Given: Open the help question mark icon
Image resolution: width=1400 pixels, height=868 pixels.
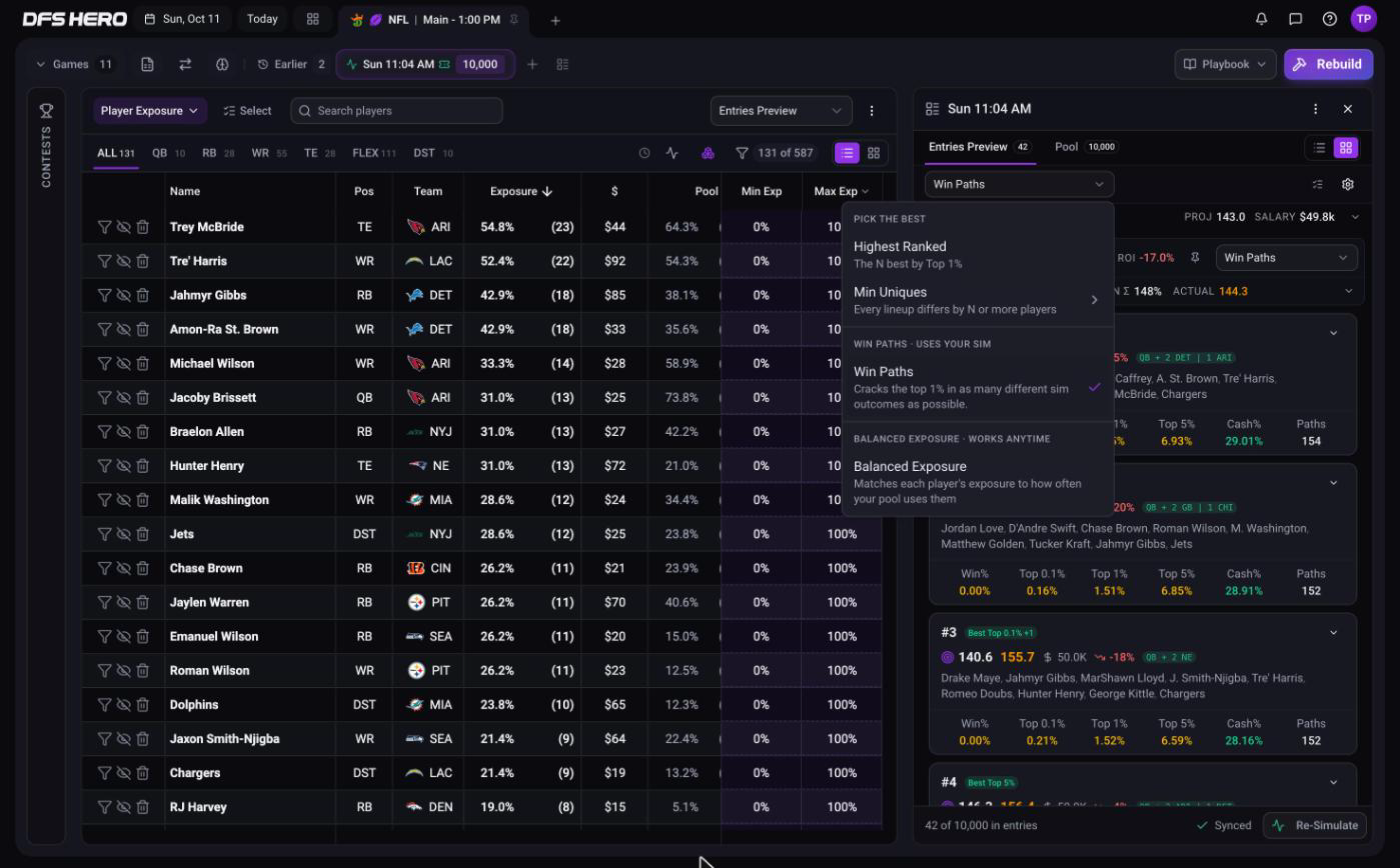Looking at the screenshot, I should click(x=1330, y=19).
